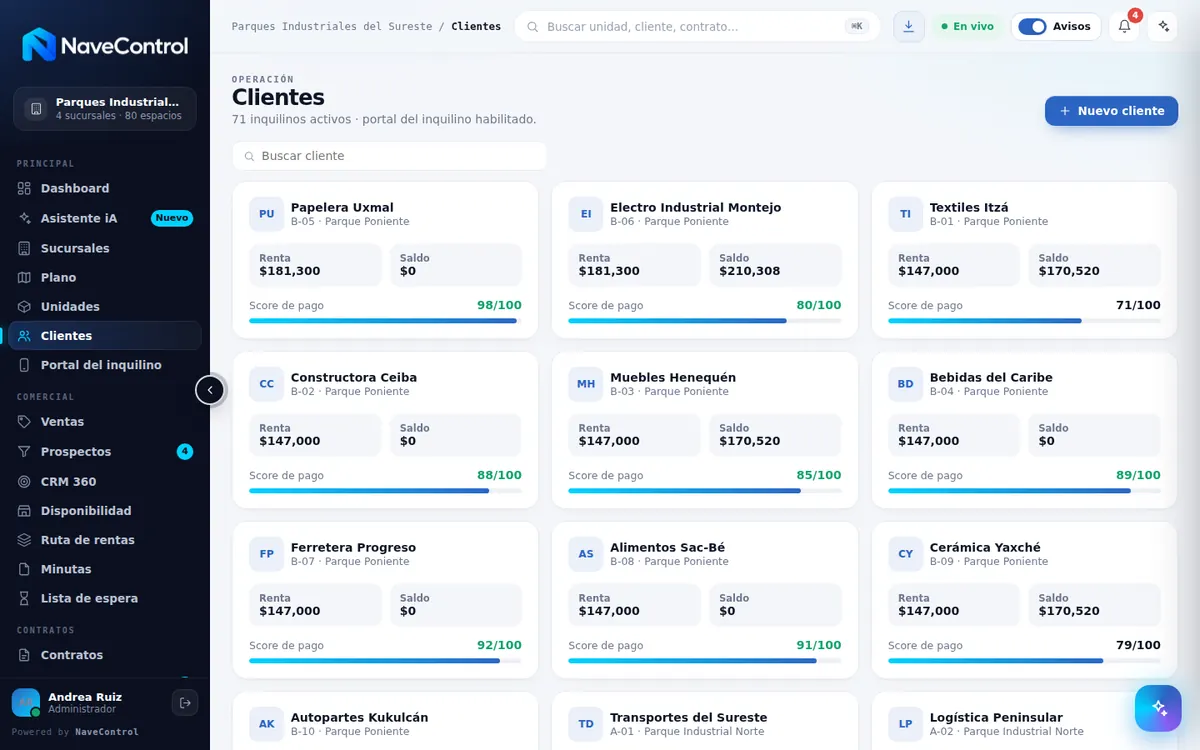1200x750 pixels.
Task: Click Textiles Itzá payment score bar
Action: click(1024, 321)
